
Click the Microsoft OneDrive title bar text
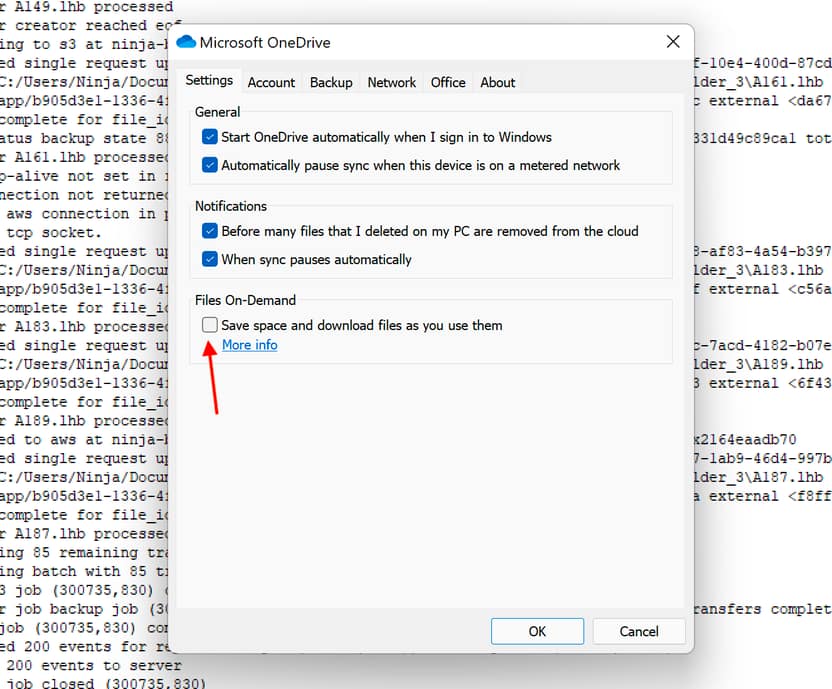(265, 43)
